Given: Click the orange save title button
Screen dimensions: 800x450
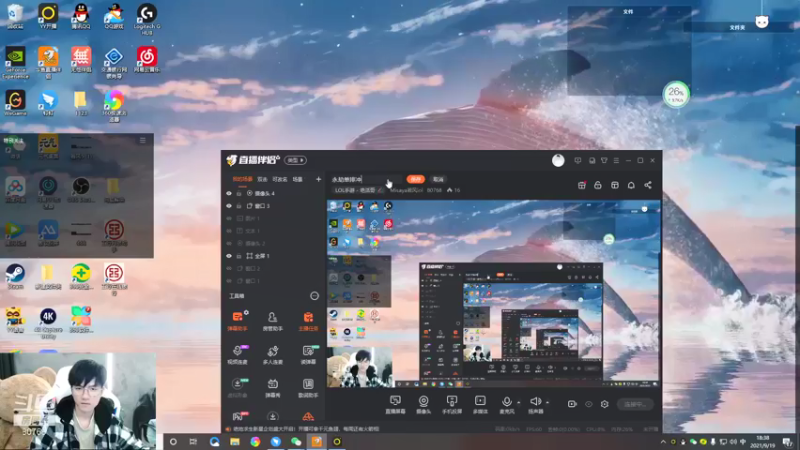Looking at the screenshot, I should pyautogui.click(x=416, y=179).
